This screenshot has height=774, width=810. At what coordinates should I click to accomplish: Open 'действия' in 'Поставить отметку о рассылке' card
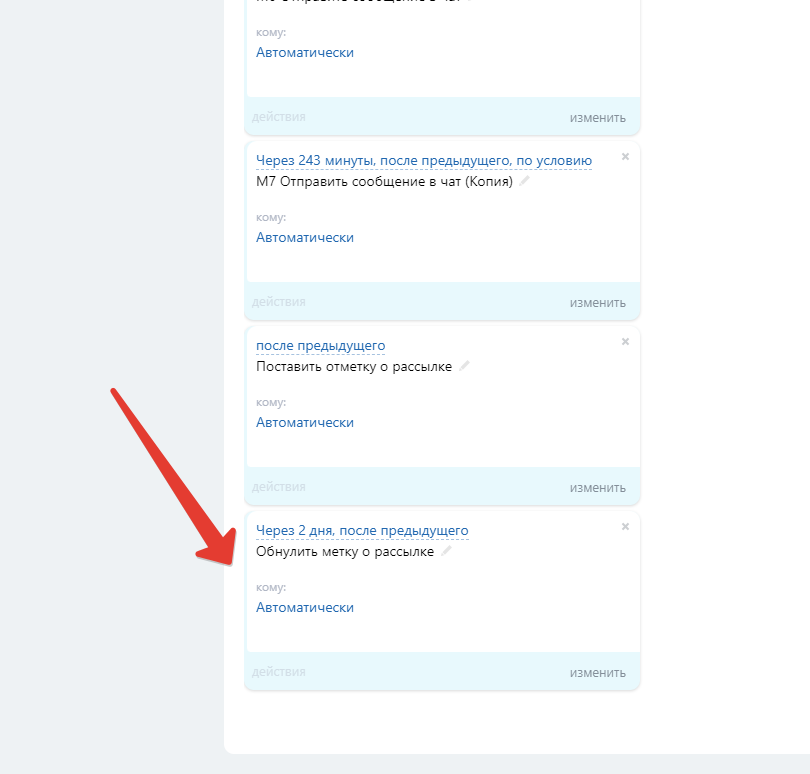click(279, 487)
